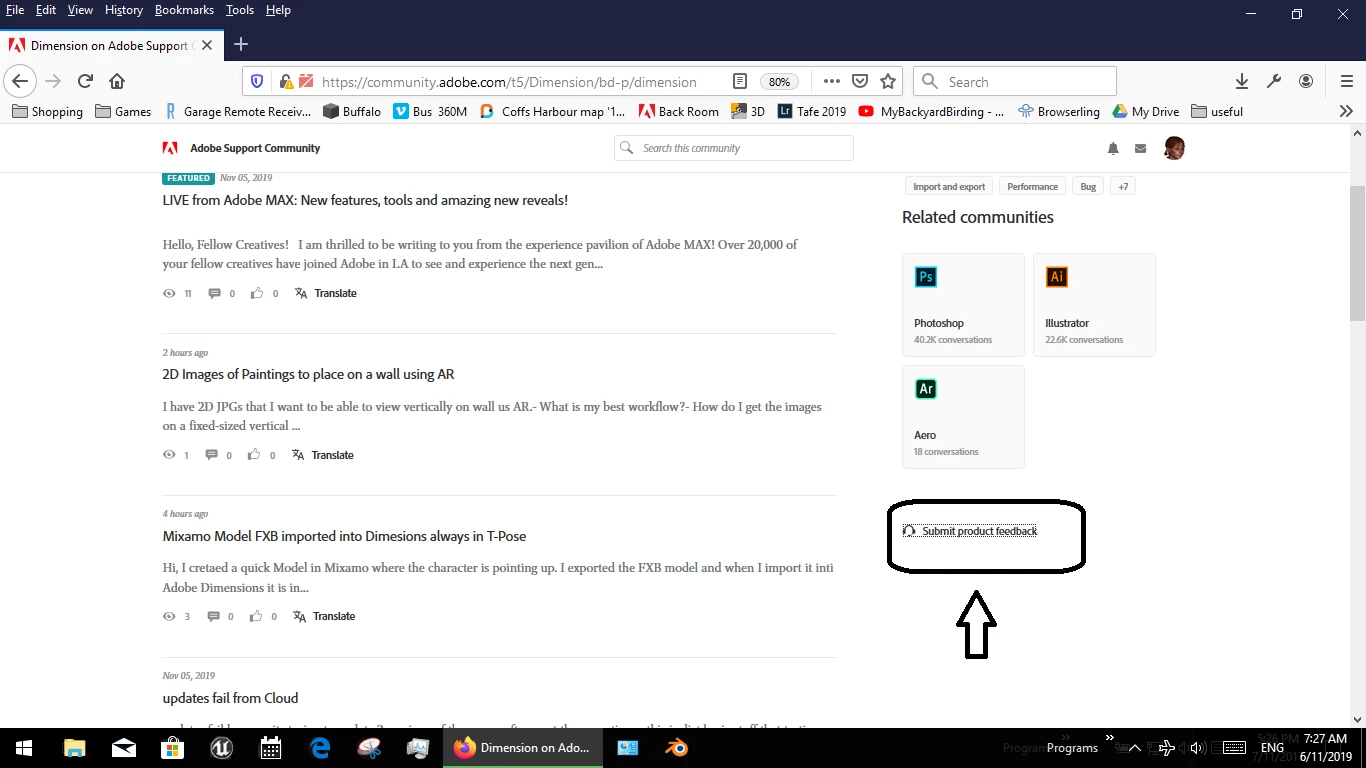Open Unreal Engine taskbar icon
1366x768 pixels.
click(x=221, y=748)
